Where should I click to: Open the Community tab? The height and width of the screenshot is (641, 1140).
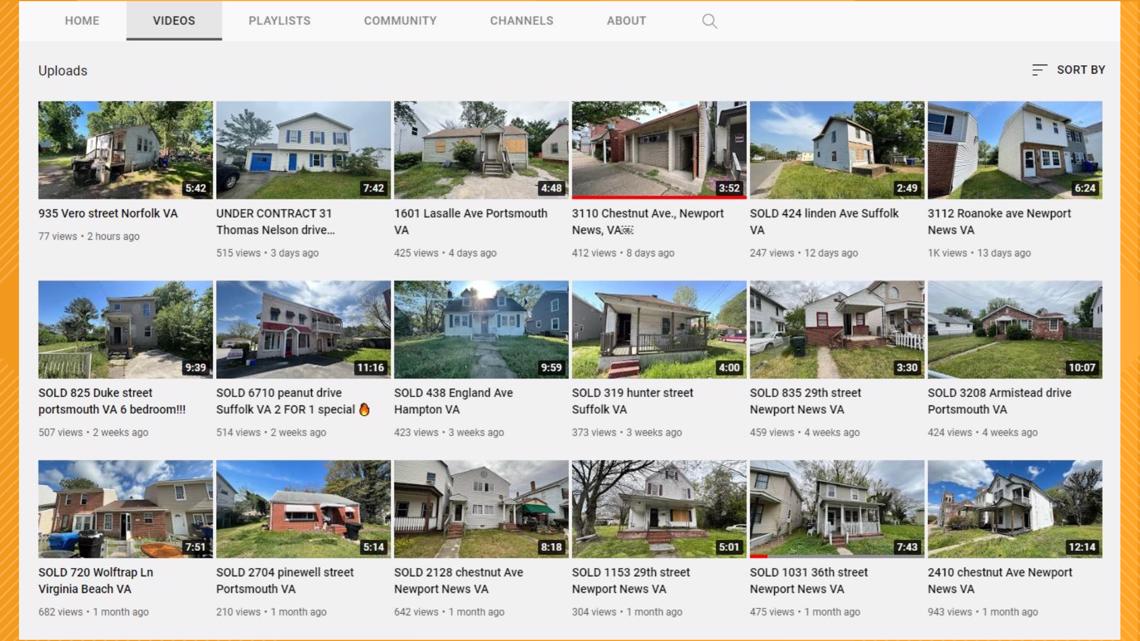coord(400,20)
